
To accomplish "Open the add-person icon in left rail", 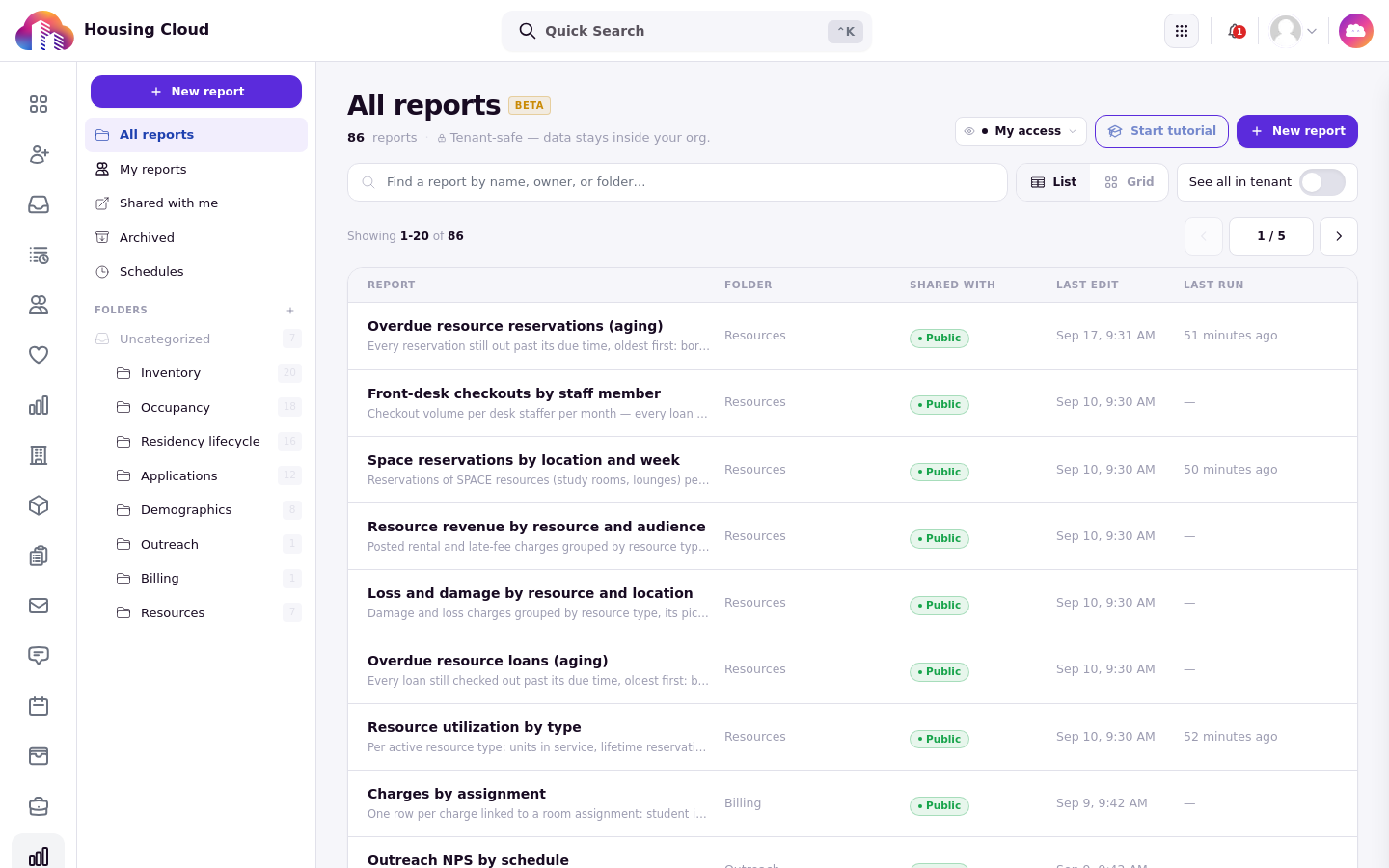I will [x=39, y=154].
